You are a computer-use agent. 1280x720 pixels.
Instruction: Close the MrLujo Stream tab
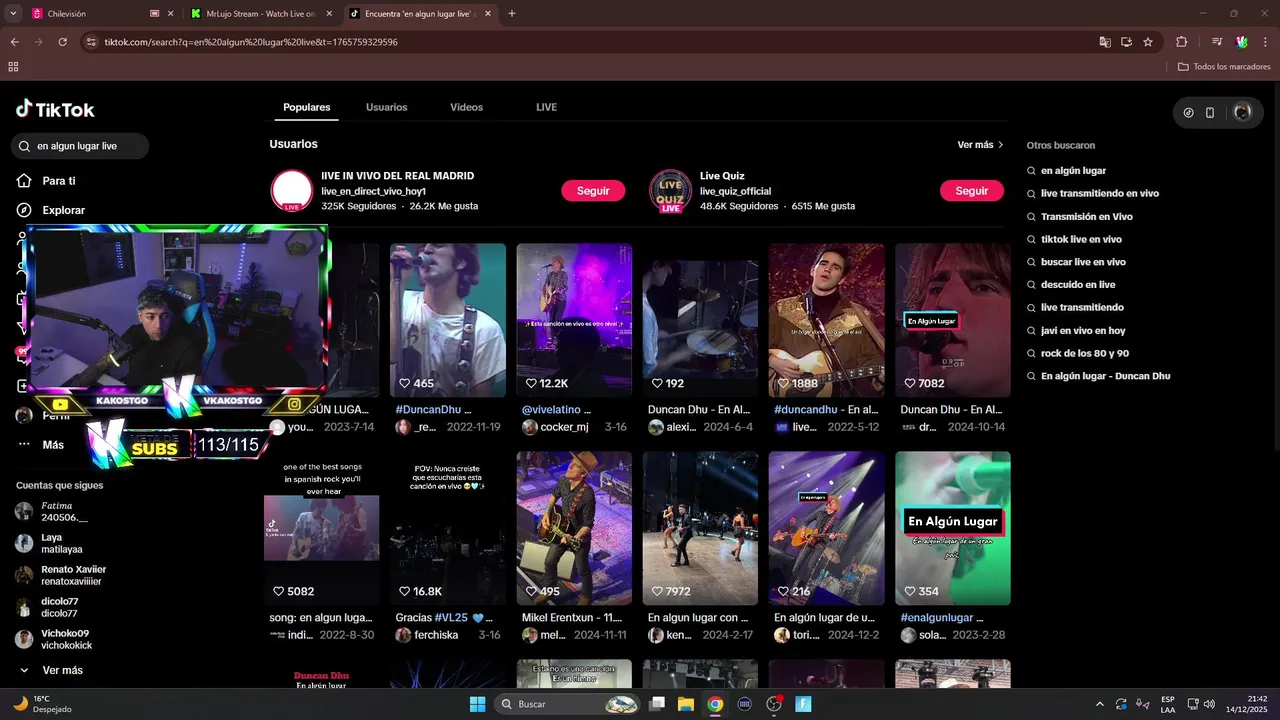[x=329, y=14]
